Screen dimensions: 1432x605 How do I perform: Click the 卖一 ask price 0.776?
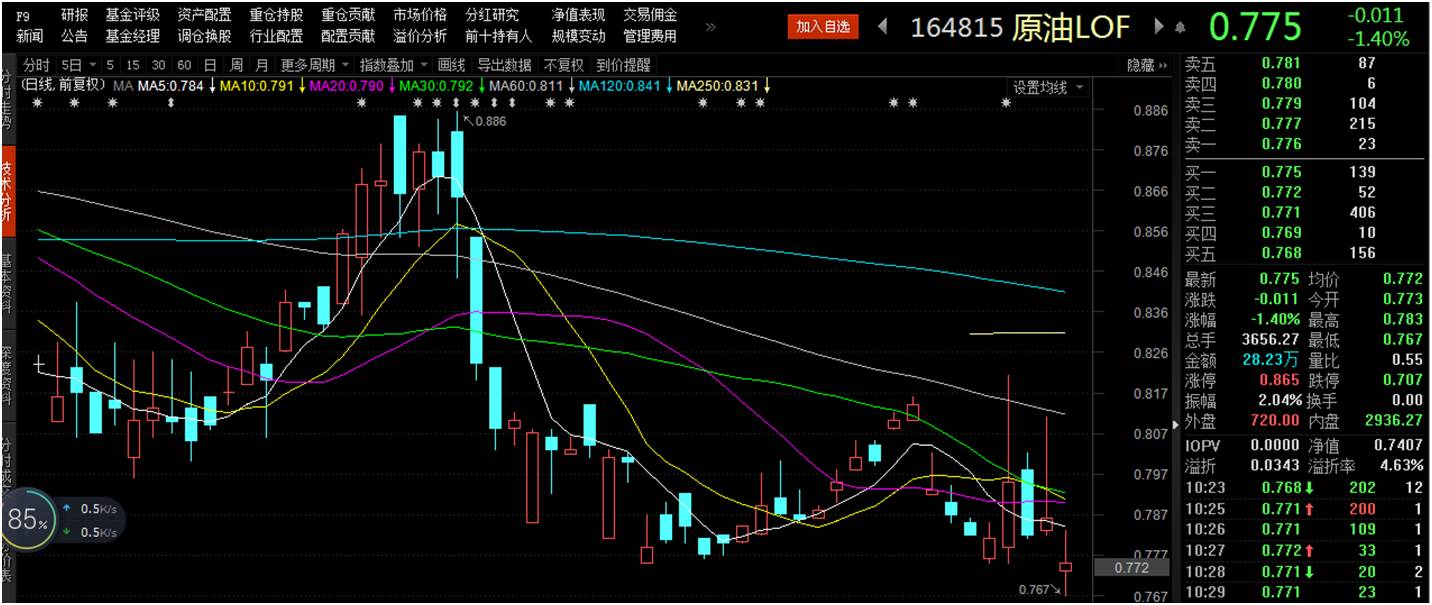pos(1282,144)
